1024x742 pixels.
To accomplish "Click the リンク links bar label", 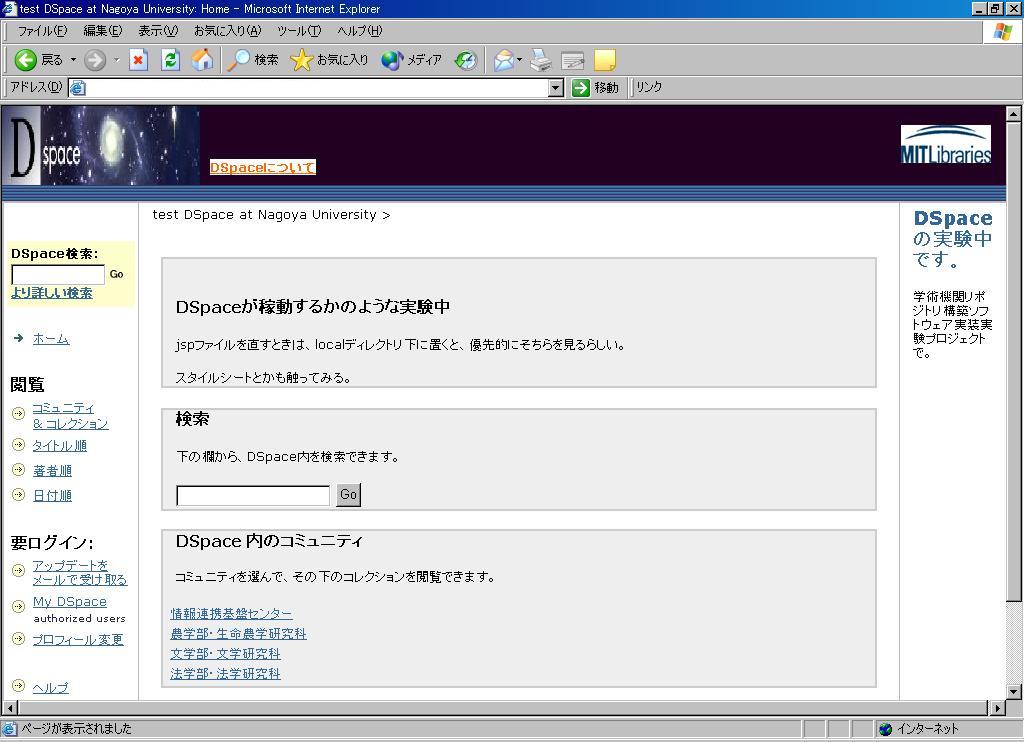I will click(649, 88).
